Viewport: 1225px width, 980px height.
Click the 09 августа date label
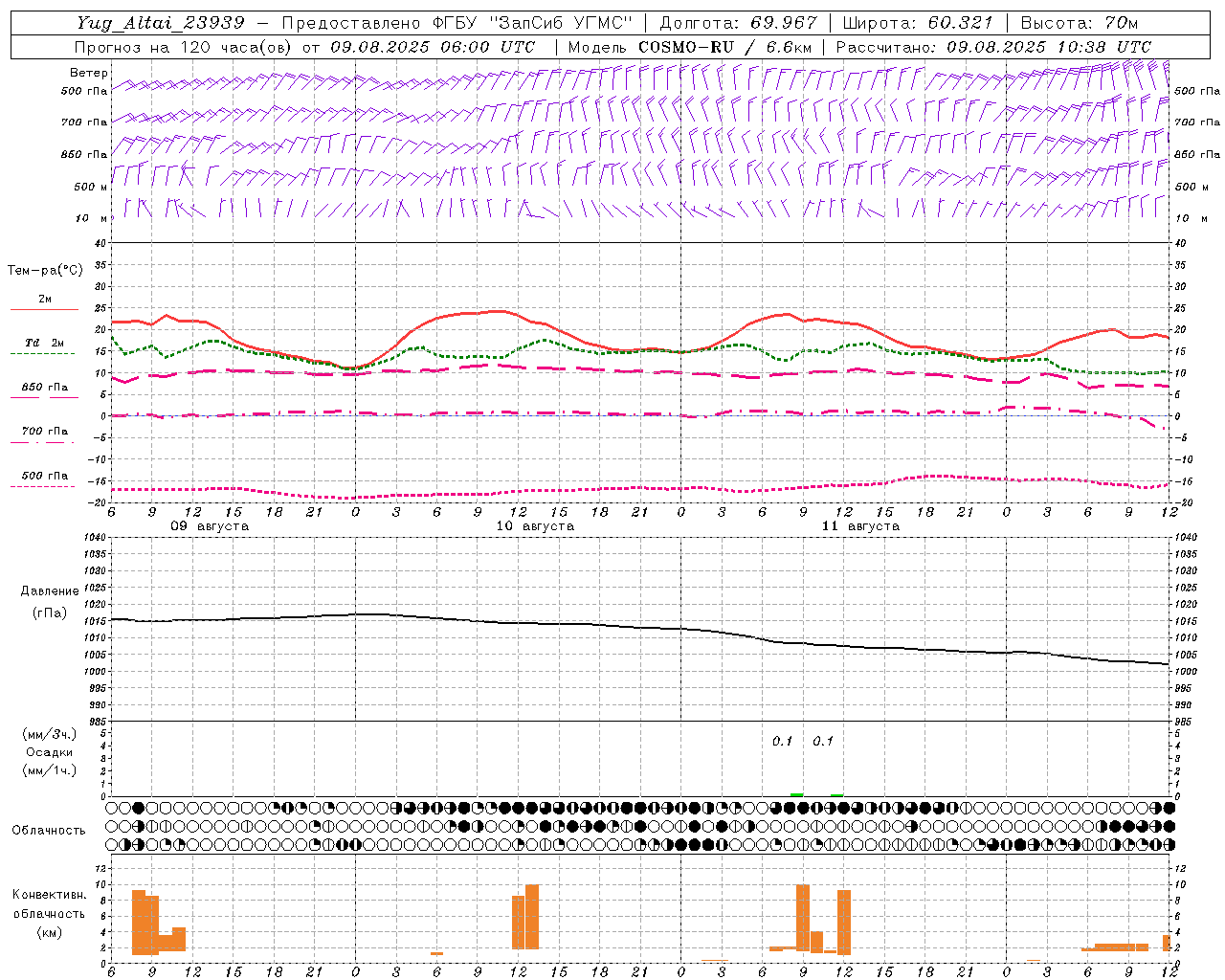coord(210,526)
